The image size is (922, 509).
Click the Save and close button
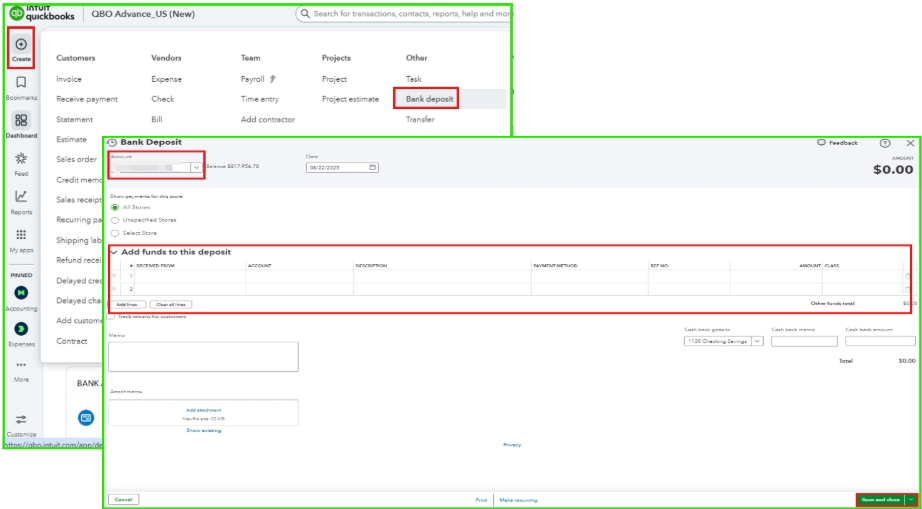click(880, 499)
